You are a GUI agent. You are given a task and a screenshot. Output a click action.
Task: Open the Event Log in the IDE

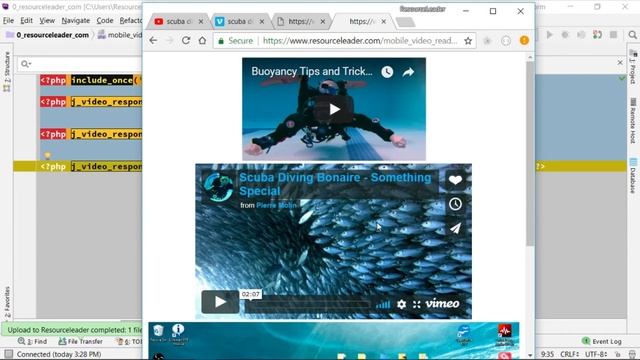[602, 341]
